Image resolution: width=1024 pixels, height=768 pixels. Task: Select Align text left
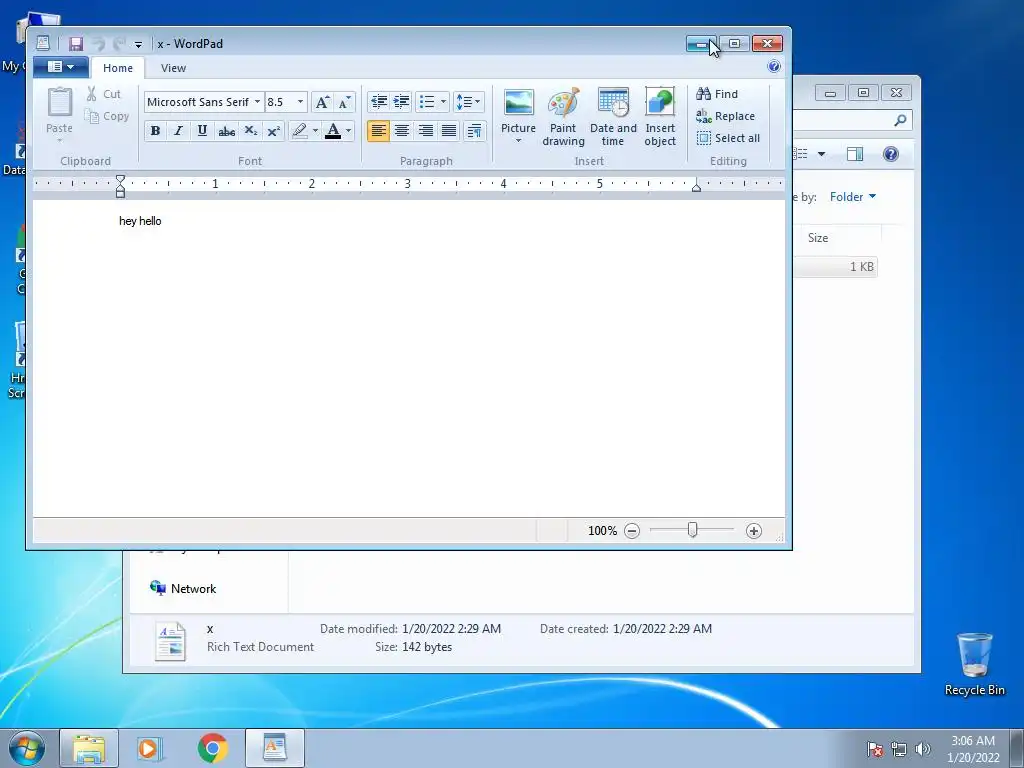coord(378,131)
